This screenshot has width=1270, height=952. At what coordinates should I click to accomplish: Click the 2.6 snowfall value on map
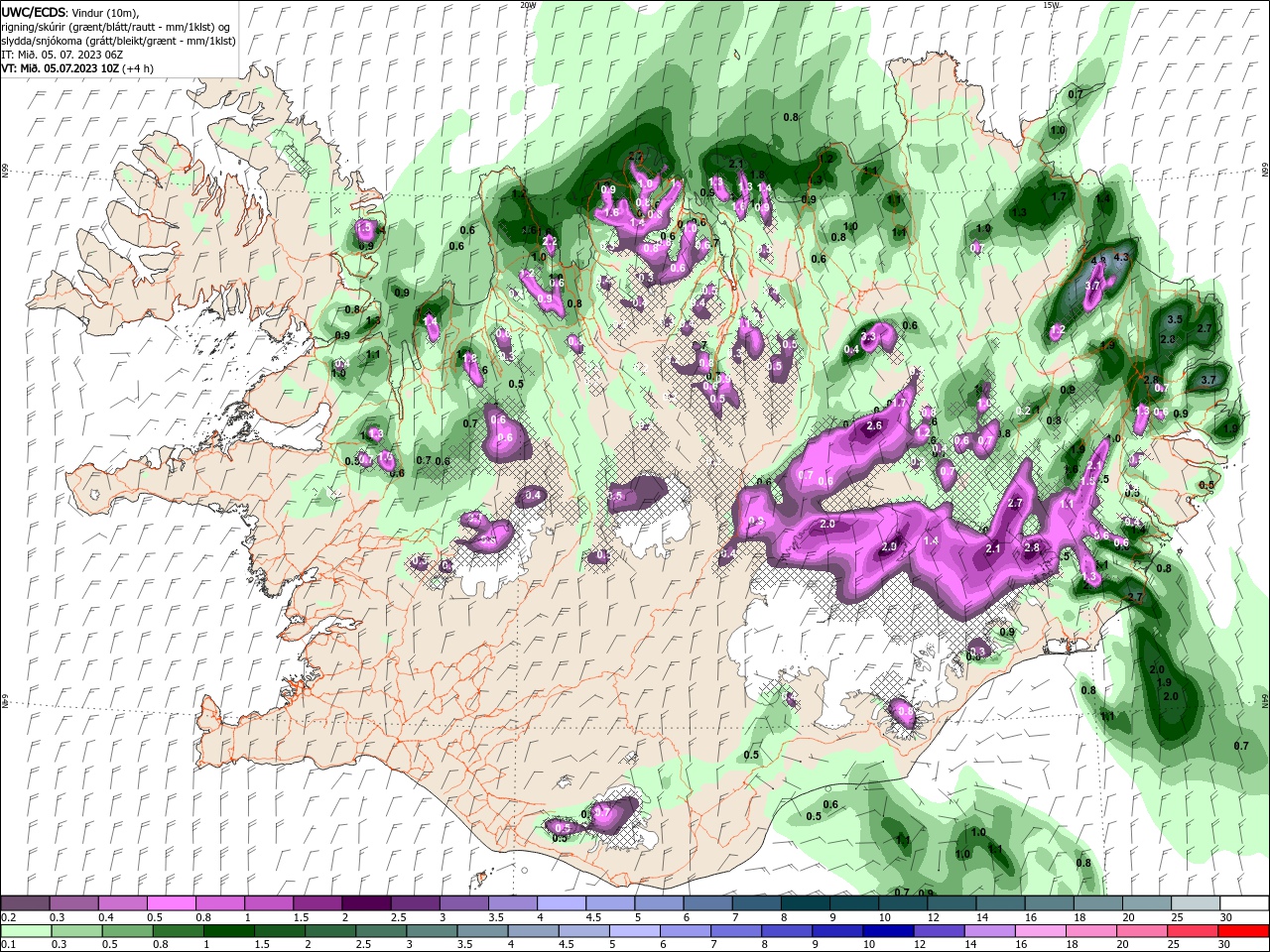coord(874,425)
